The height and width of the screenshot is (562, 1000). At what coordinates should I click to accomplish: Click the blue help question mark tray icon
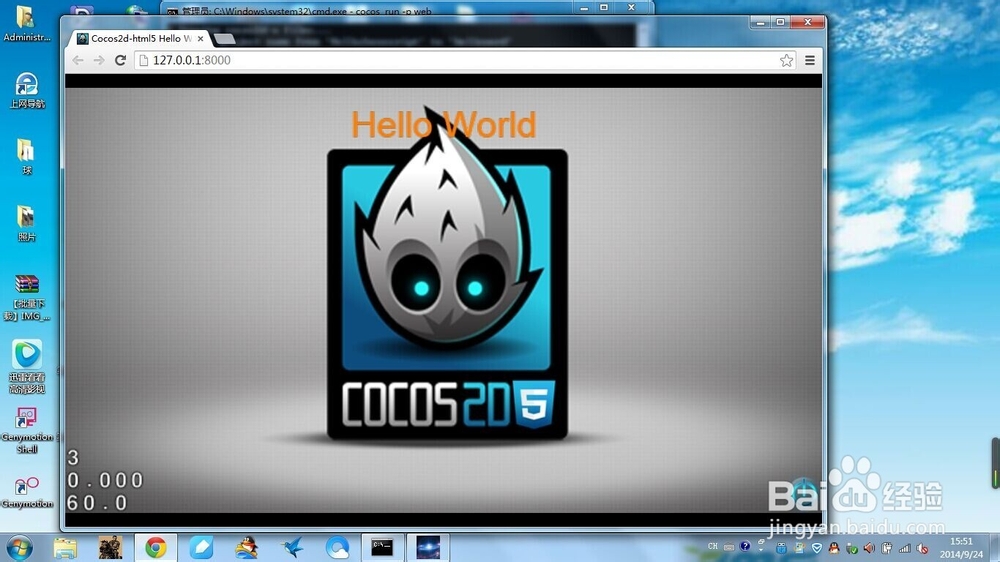pos(745,547)
